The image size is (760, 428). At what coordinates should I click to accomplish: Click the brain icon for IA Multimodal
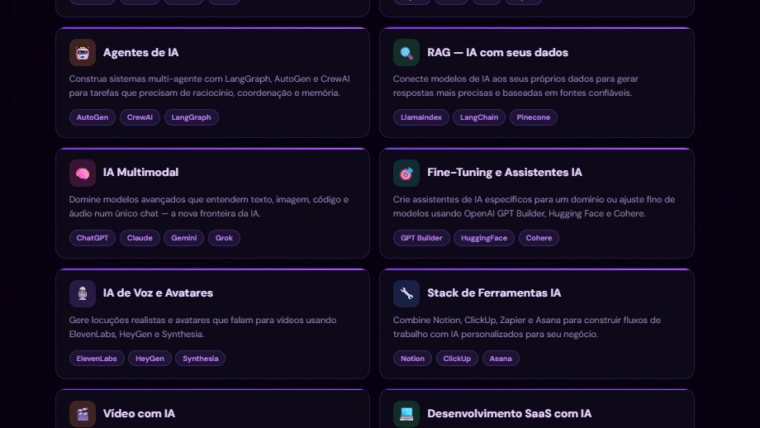(83, 173)
